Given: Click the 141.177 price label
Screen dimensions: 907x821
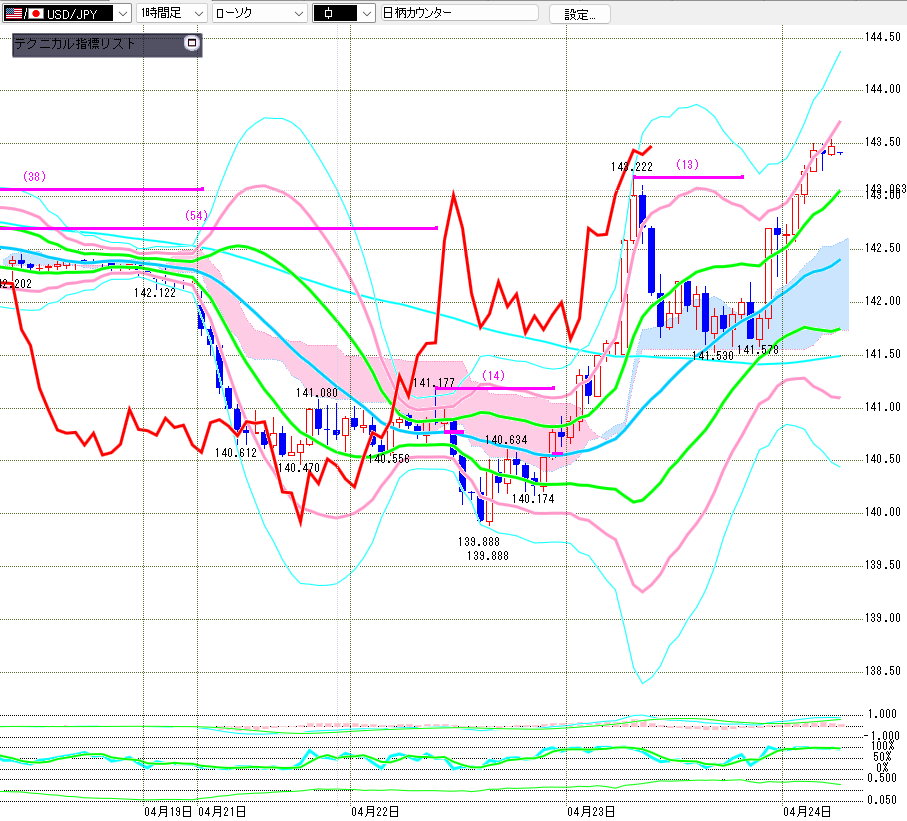Looking at the screenshot, I should (x=434, y=383).
